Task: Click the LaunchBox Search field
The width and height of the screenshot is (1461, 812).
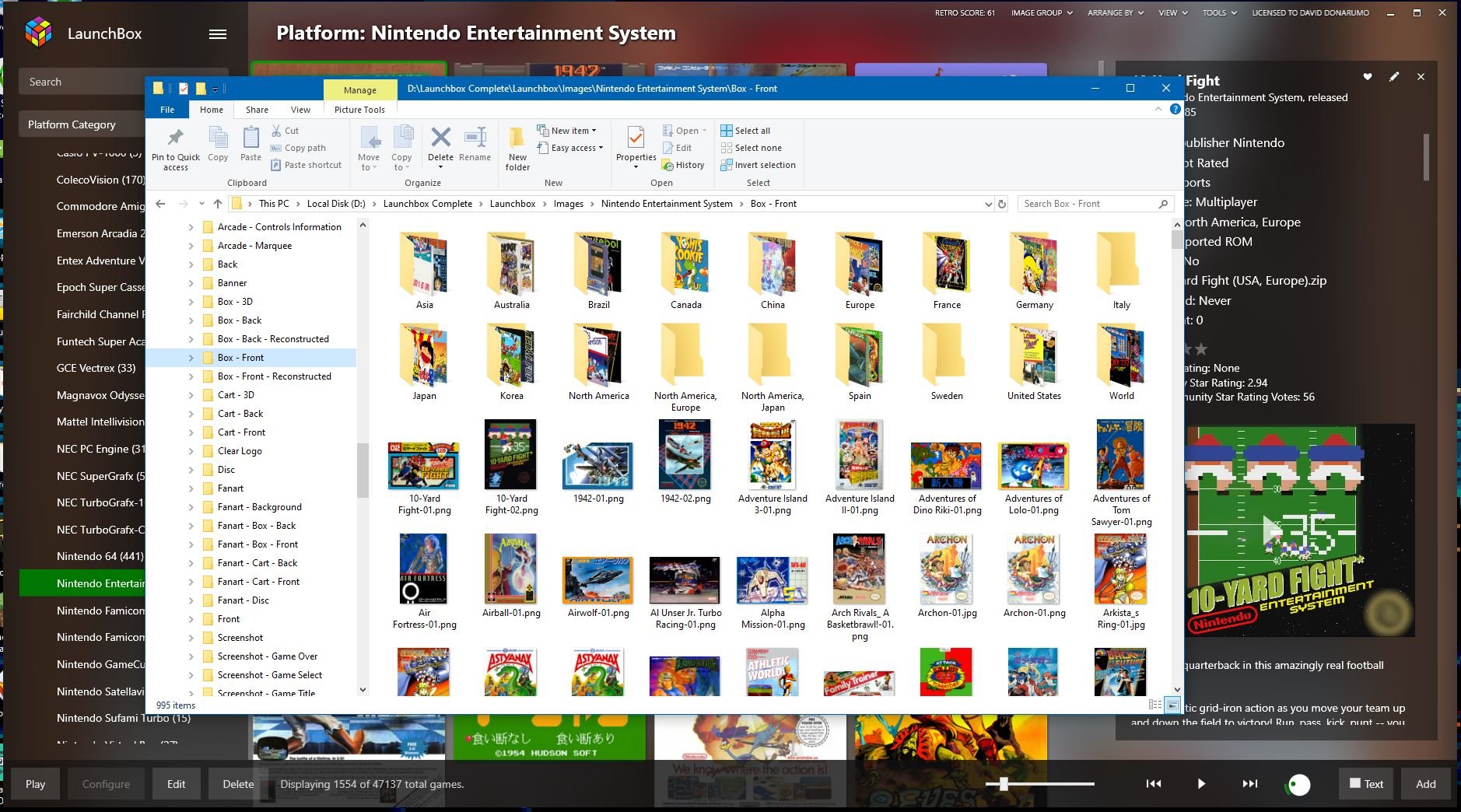Action: pyautogui.click(x=82, y=82)
